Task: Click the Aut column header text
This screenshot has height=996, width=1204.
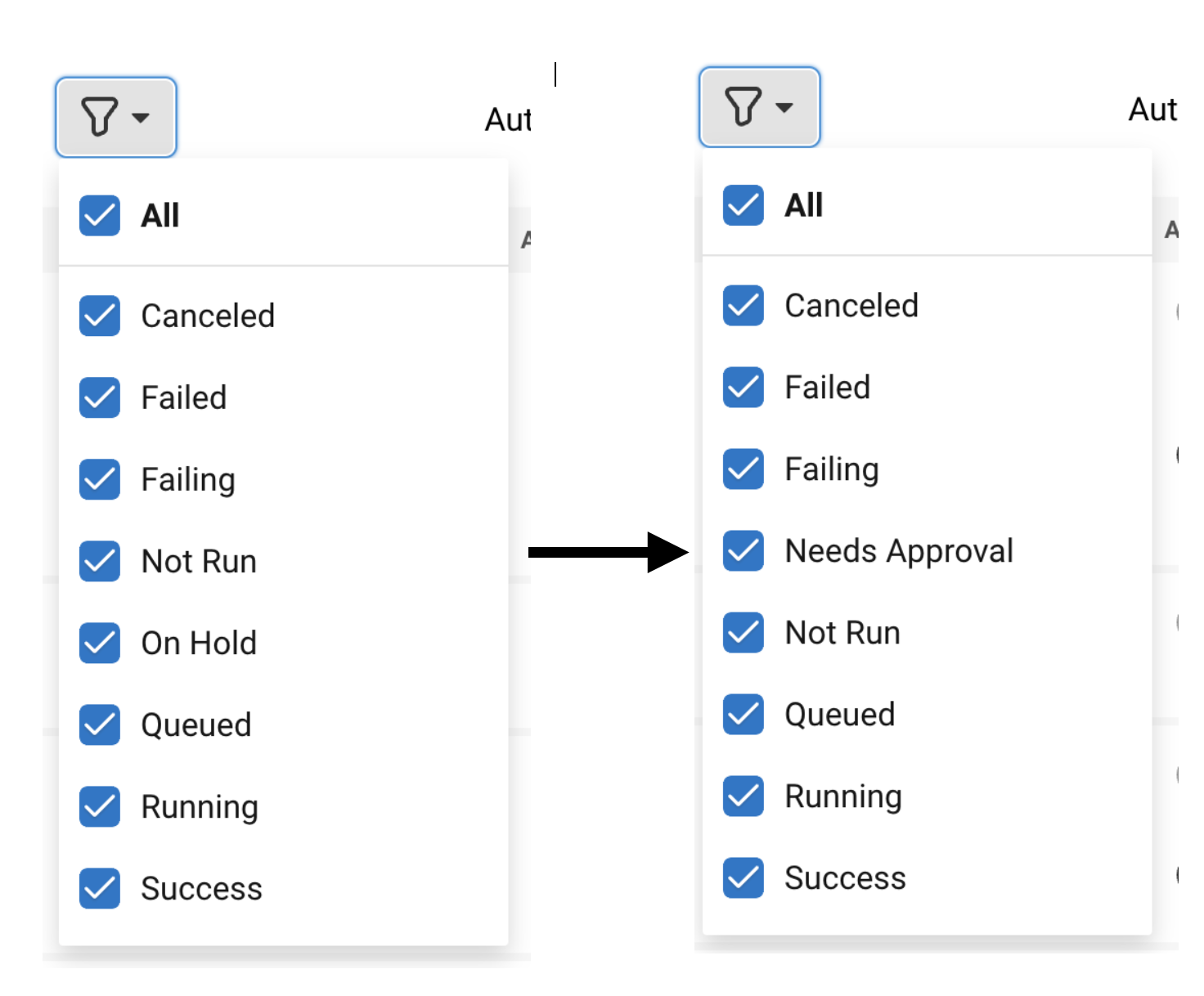Action: (x=507, y=119)
